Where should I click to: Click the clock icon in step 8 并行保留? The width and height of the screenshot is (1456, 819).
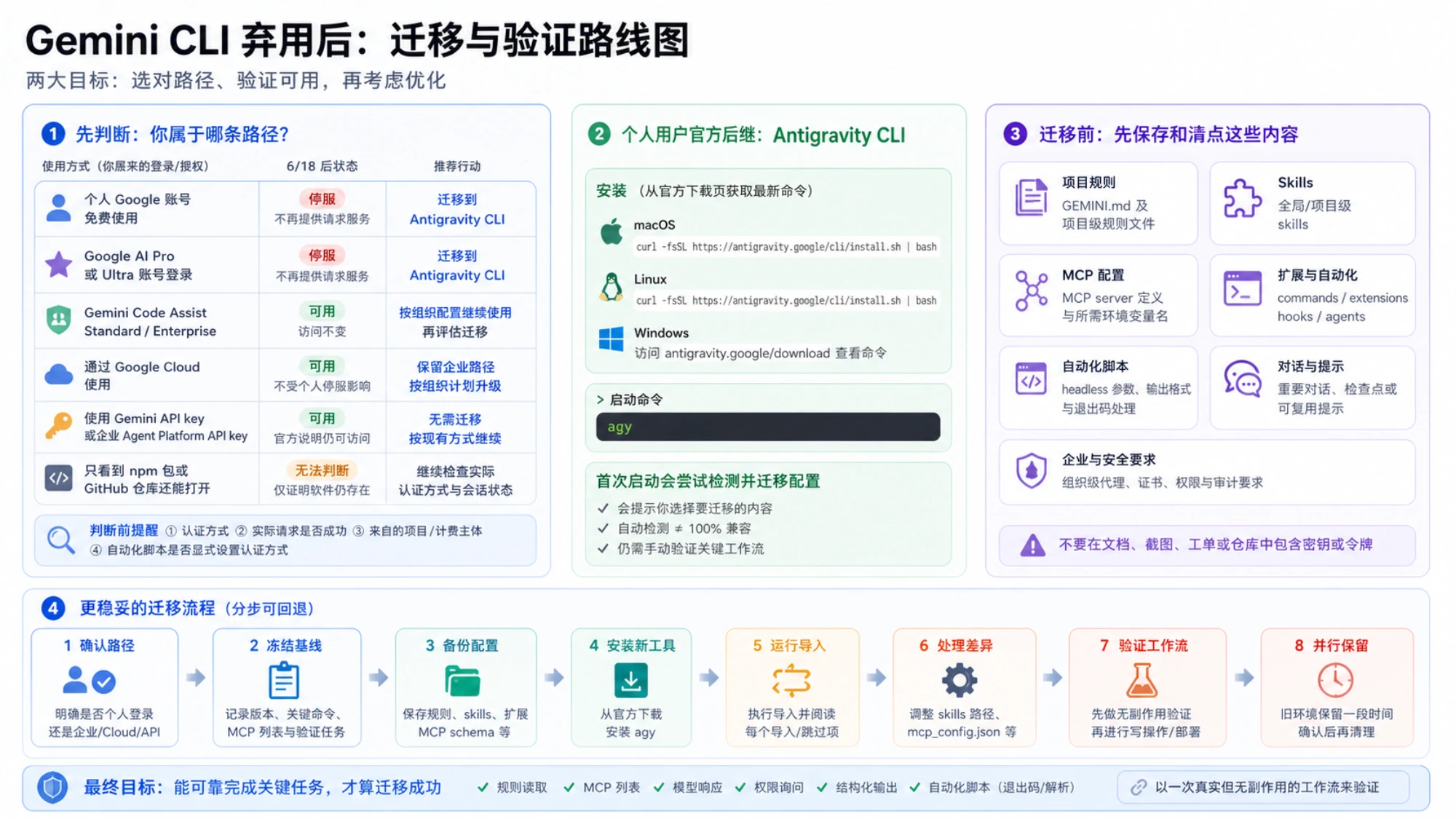[x=1336, y=681]
